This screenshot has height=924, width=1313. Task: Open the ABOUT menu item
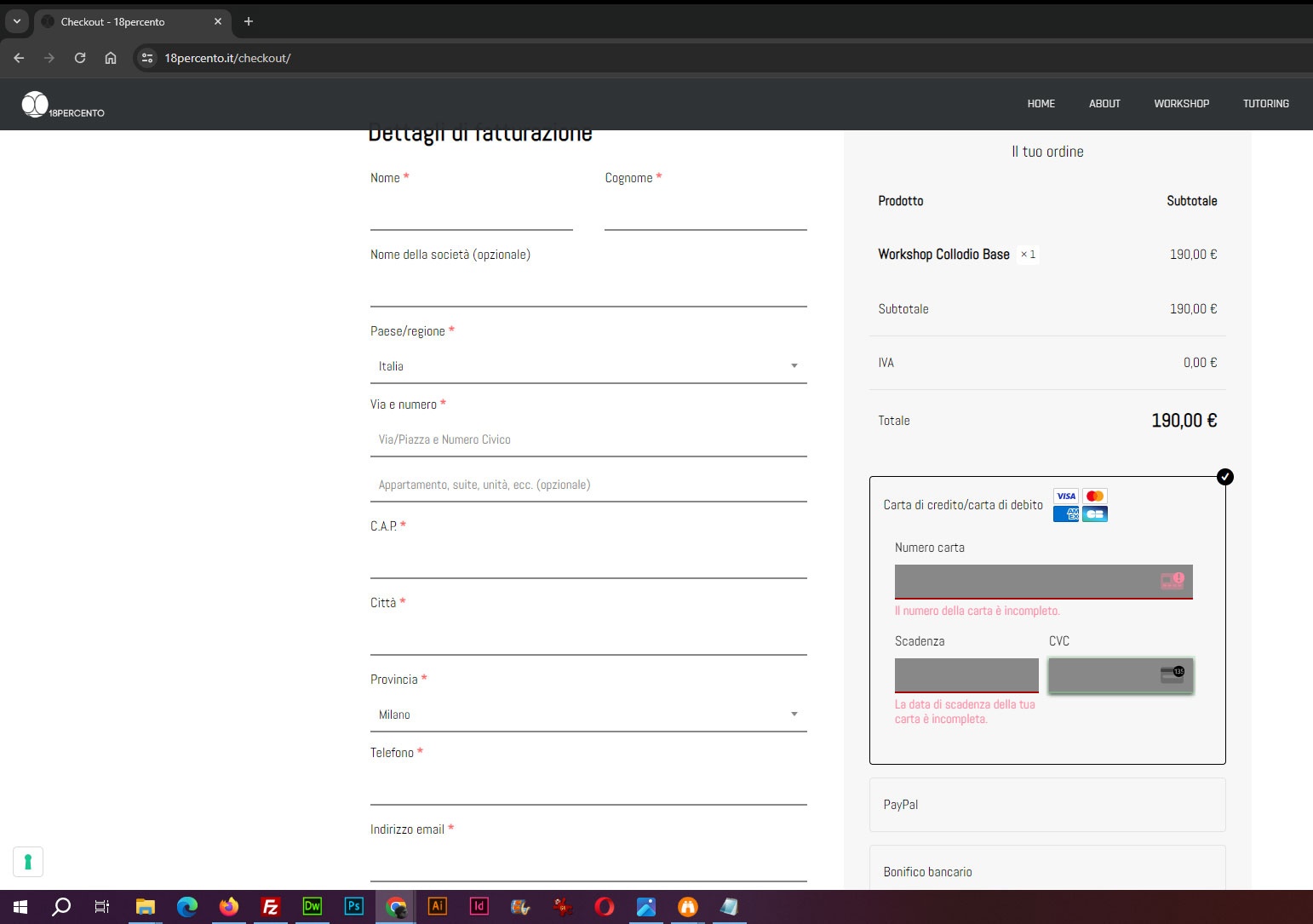[1104, 104]
